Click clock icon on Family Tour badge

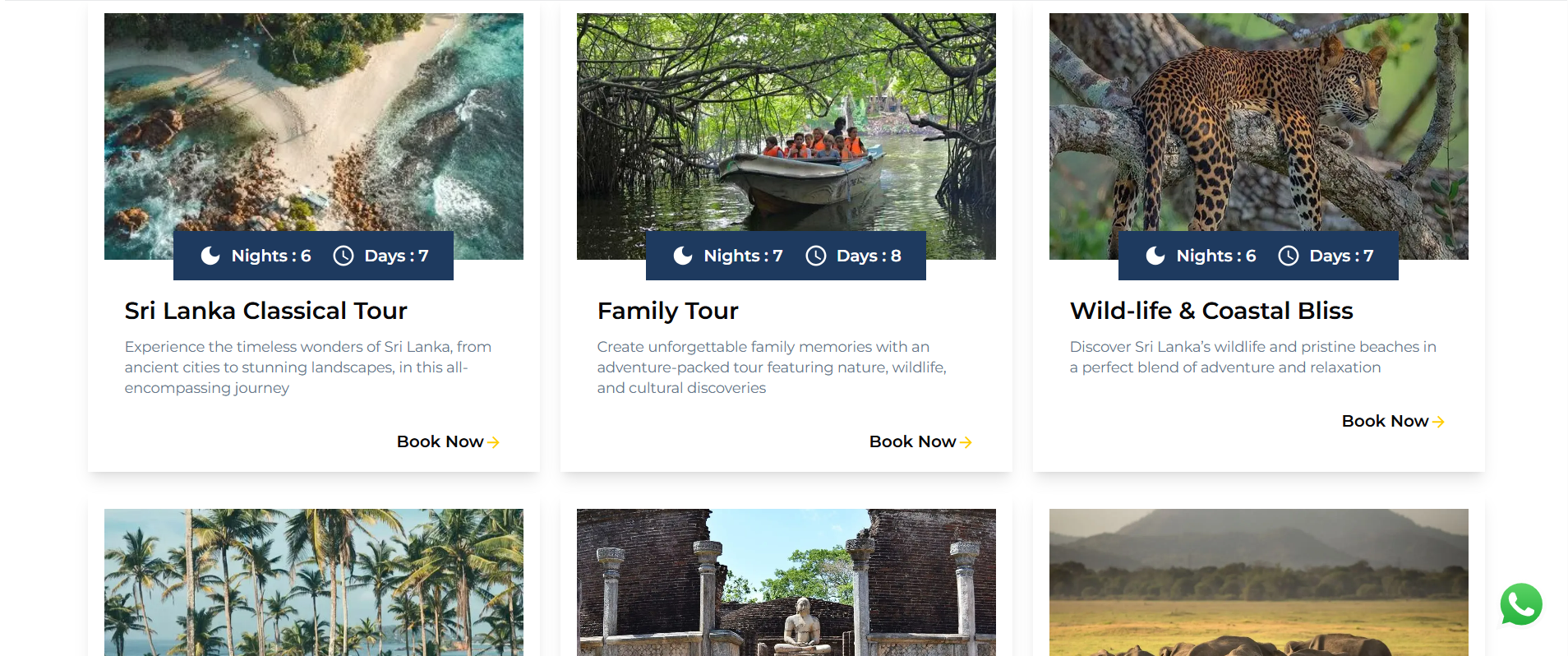(815, 256)
